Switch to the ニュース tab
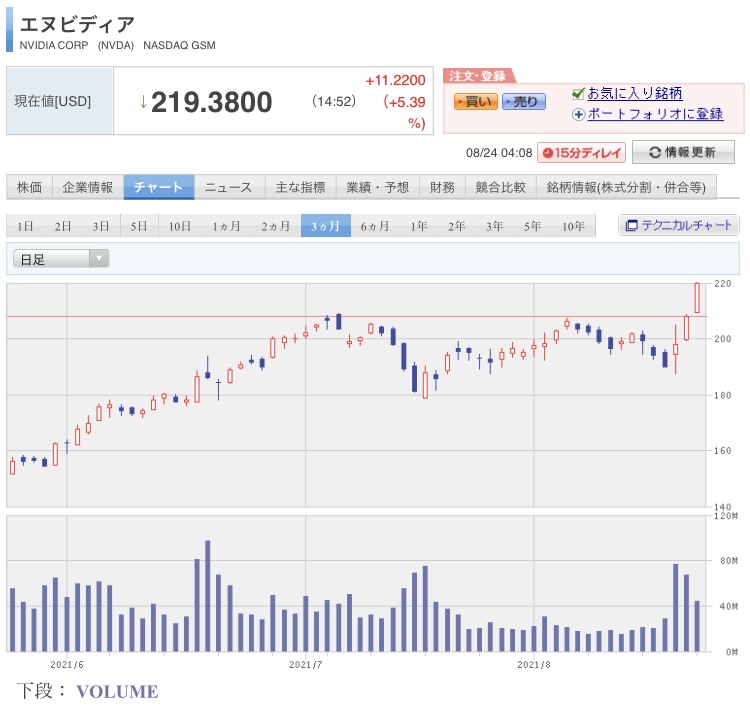The height and width of the screenshot is (707, 750). tap(229, 187)
